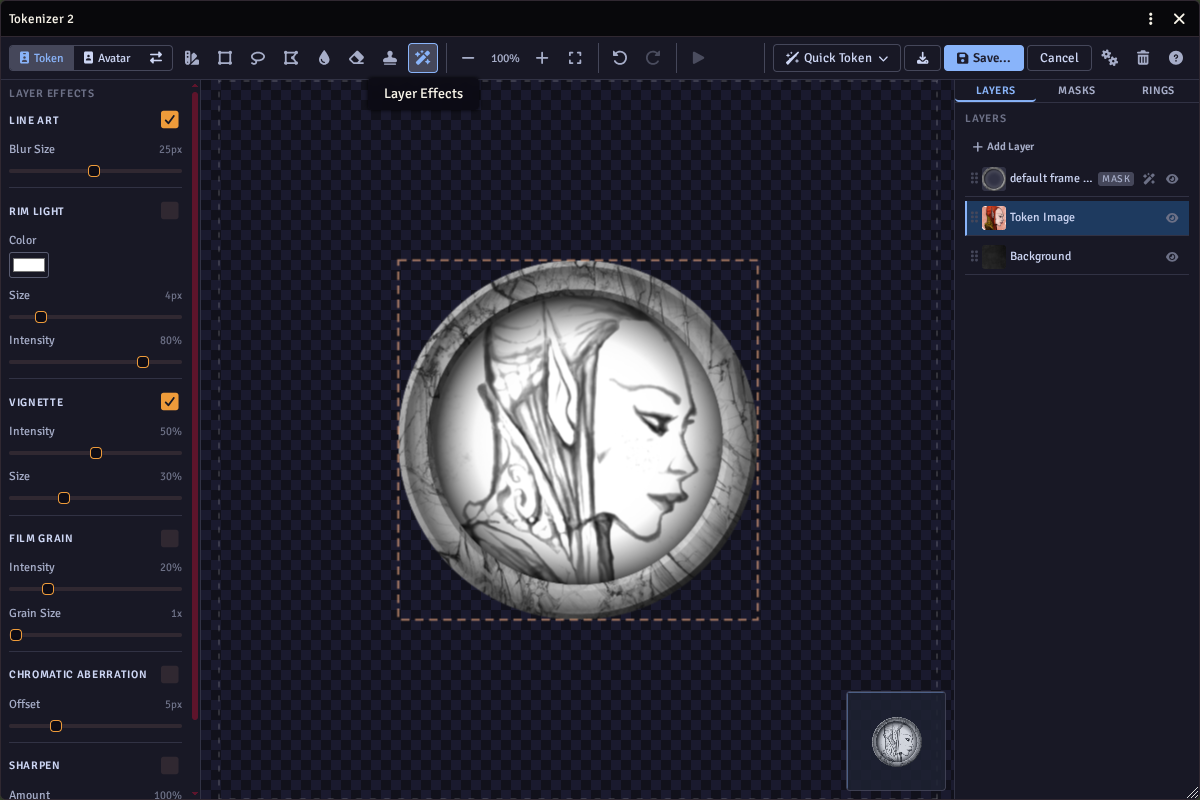Image resolution: width=1200 pixels, height=800 pixels.
Task: Zoom out with the minus icon
Action: (468, 58)
